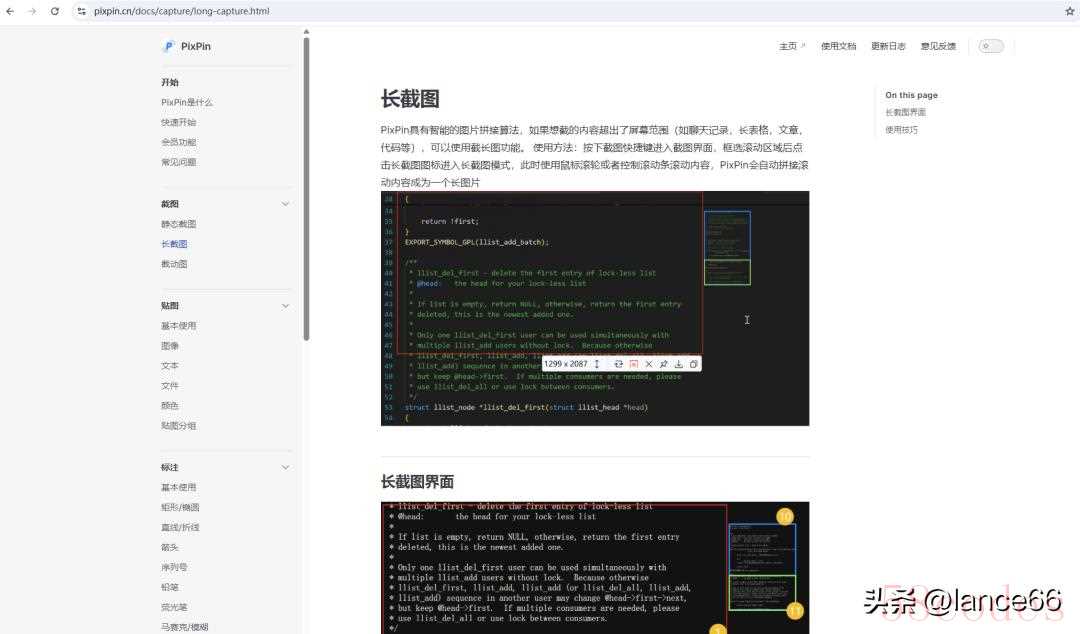This screenshot has width=1080, height=634.
Task: Click the pin icon in screenshot toolbar
Action: point(663,364)
